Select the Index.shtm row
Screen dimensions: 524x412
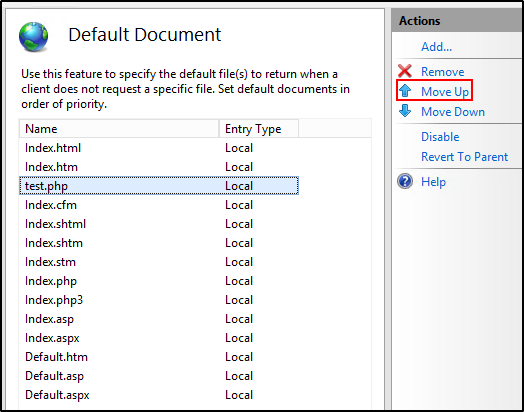(159, 243)
